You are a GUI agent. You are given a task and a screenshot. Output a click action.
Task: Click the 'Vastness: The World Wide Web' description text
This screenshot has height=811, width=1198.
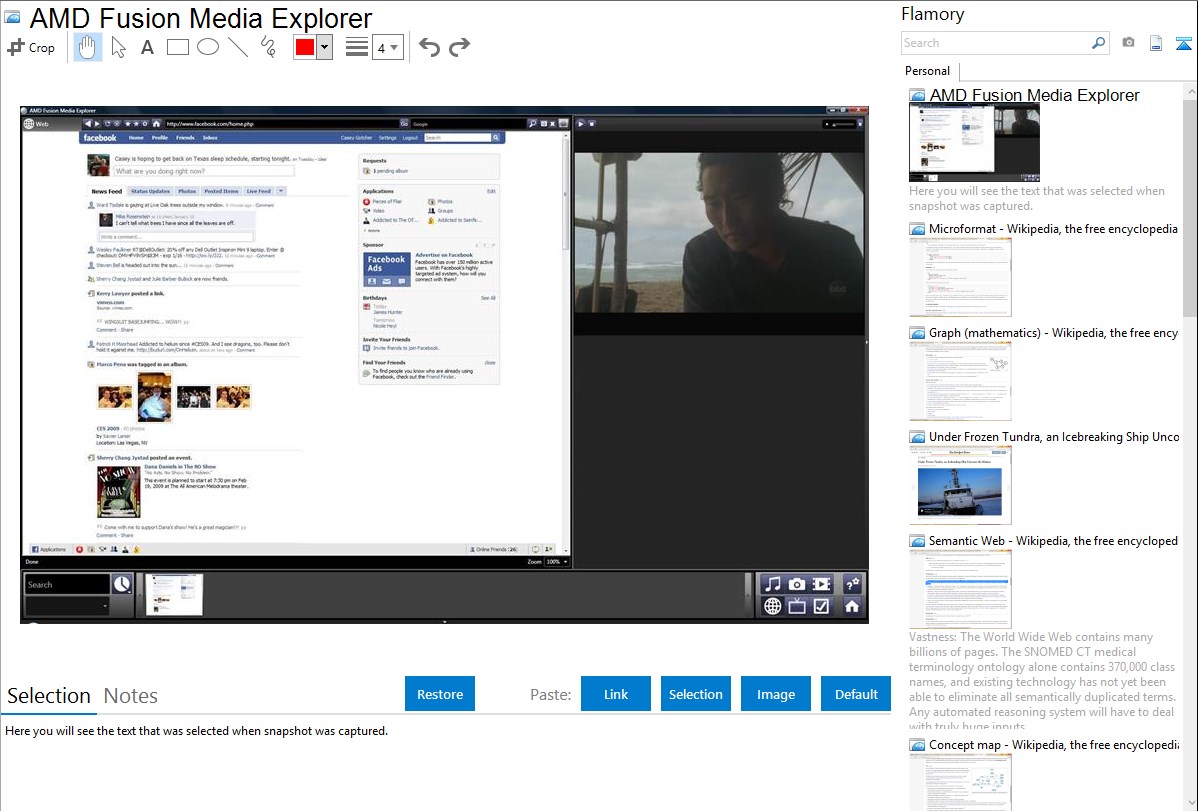click(1042, 681)
